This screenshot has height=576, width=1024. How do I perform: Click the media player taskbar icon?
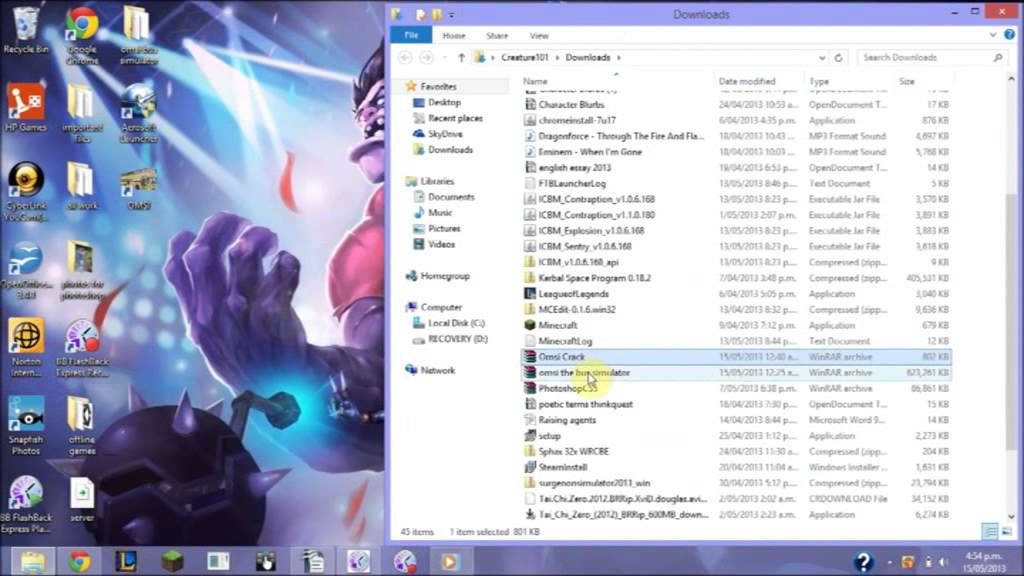[449, 562]
